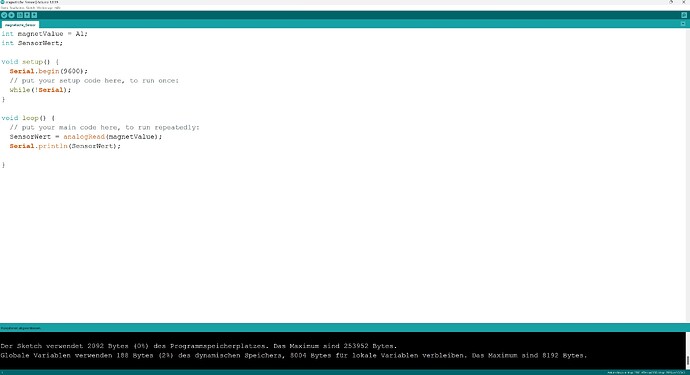Image resolution: width=690 pixels, height=375 pixels.
Task: Click the 'Serial.begin(9600);' line
Action: pyautogui.click(x=48, y=71)
